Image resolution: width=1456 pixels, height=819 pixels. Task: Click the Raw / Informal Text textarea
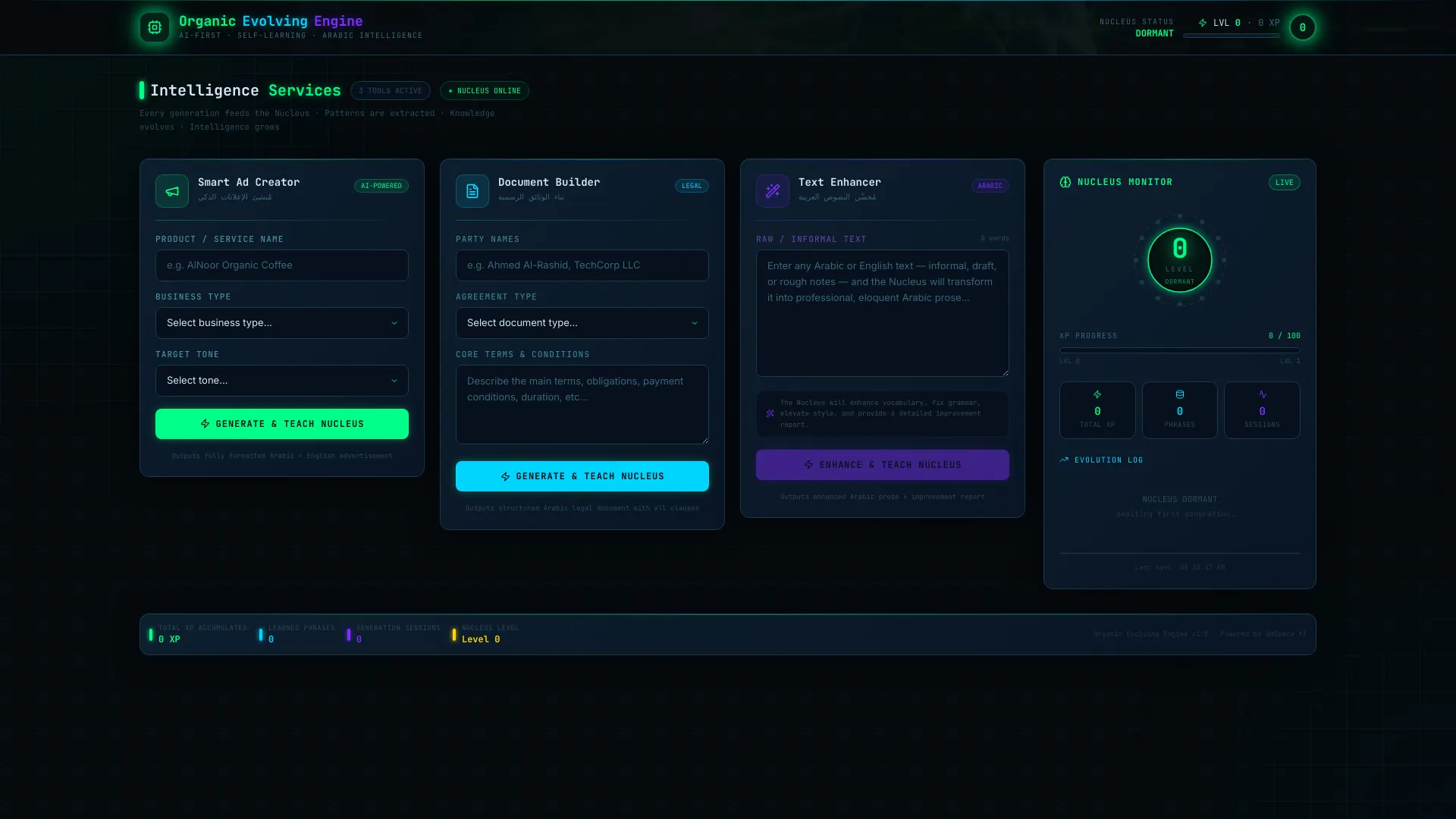click(x=883, y=313)
